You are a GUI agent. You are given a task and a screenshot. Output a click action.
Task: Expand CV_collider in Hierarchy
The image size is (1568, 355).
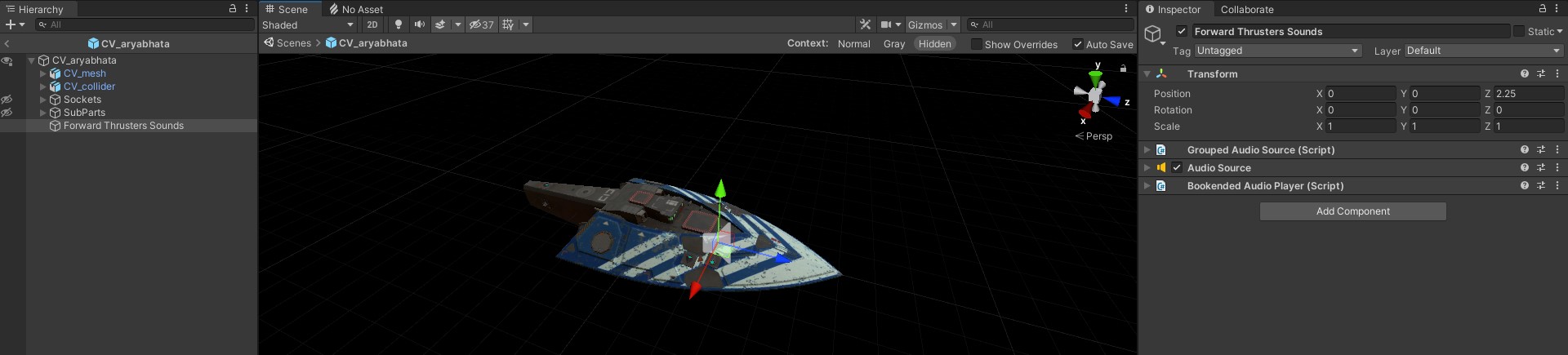click(x=43, y=87)
